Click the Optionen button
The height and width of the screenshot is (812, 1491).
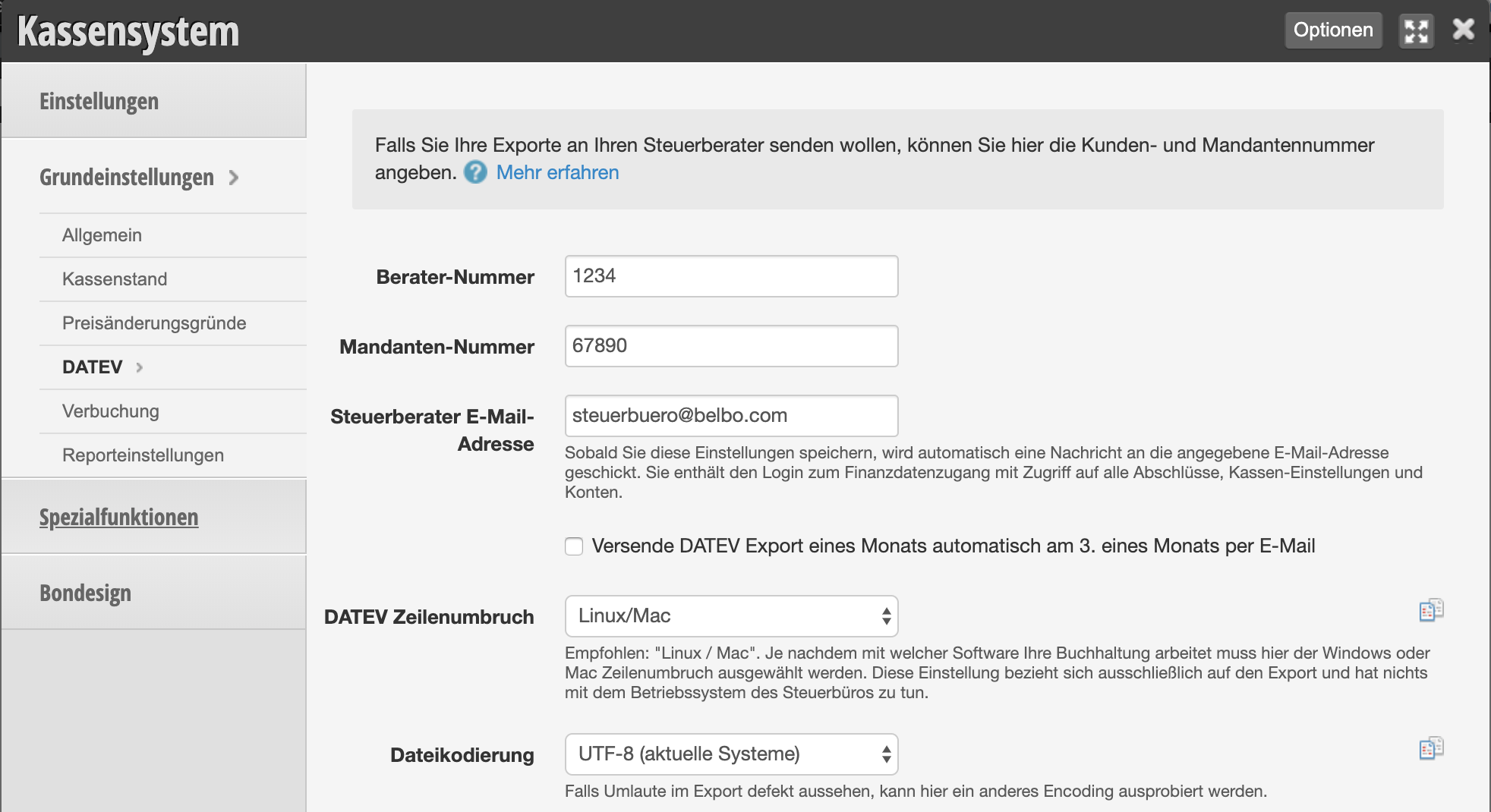pos(1332,30)
